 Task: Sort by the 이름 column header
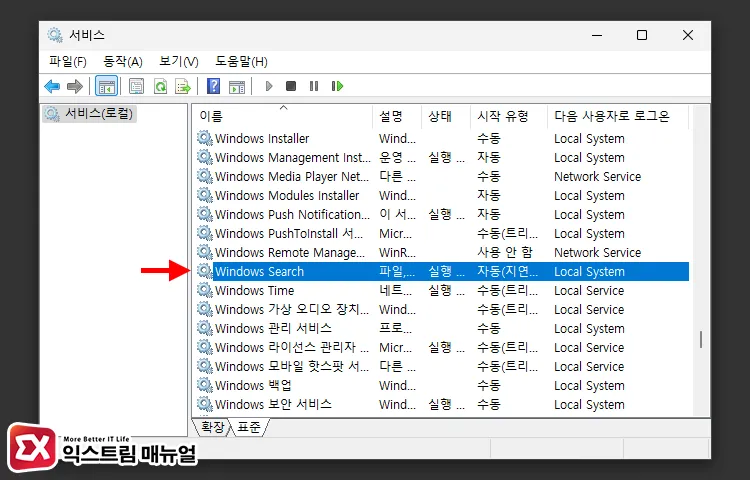coord(284,116)
